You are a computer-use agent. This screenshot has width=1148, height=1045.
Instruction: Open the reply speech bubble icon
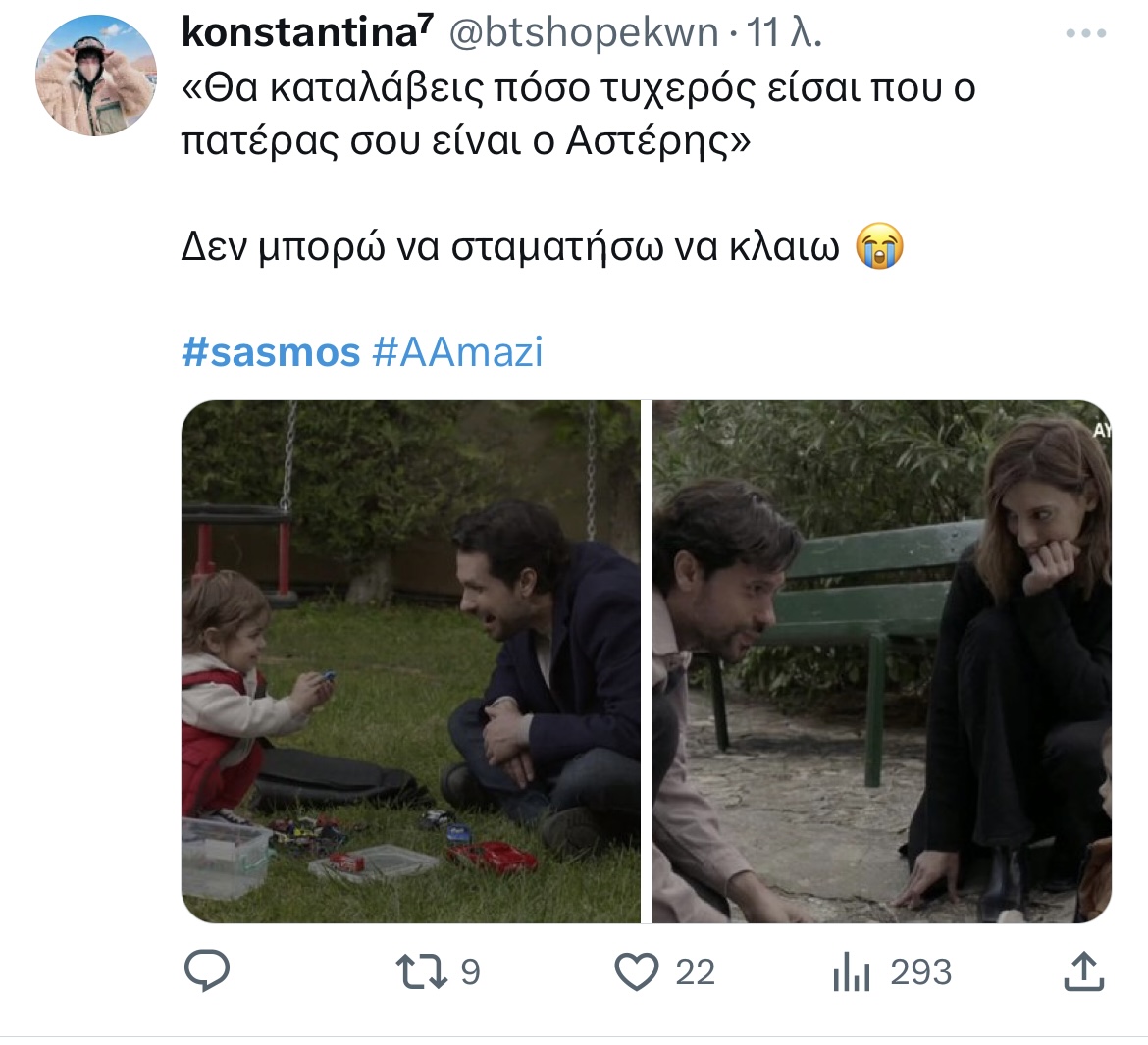tap(206, 971)
